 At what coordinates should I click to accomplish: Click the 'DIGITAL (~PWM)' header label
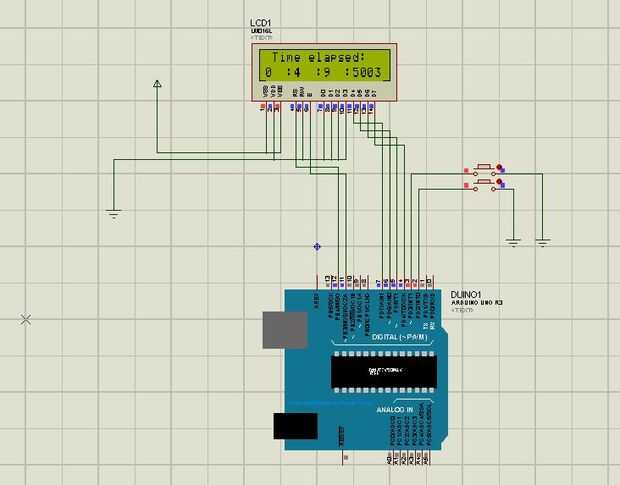[x=399, y=337]
